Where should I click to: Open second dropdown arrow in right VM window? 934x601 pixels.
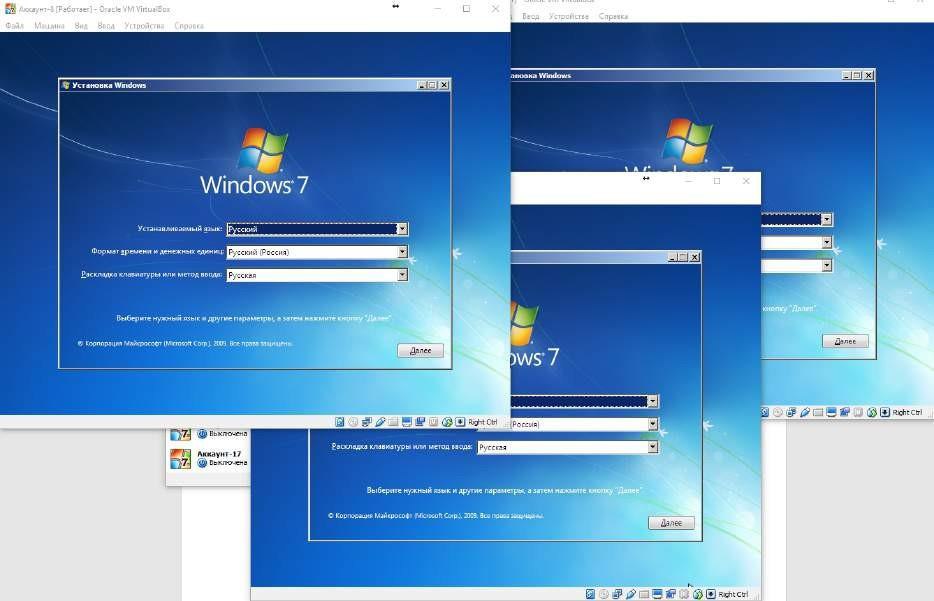[826, 242]
